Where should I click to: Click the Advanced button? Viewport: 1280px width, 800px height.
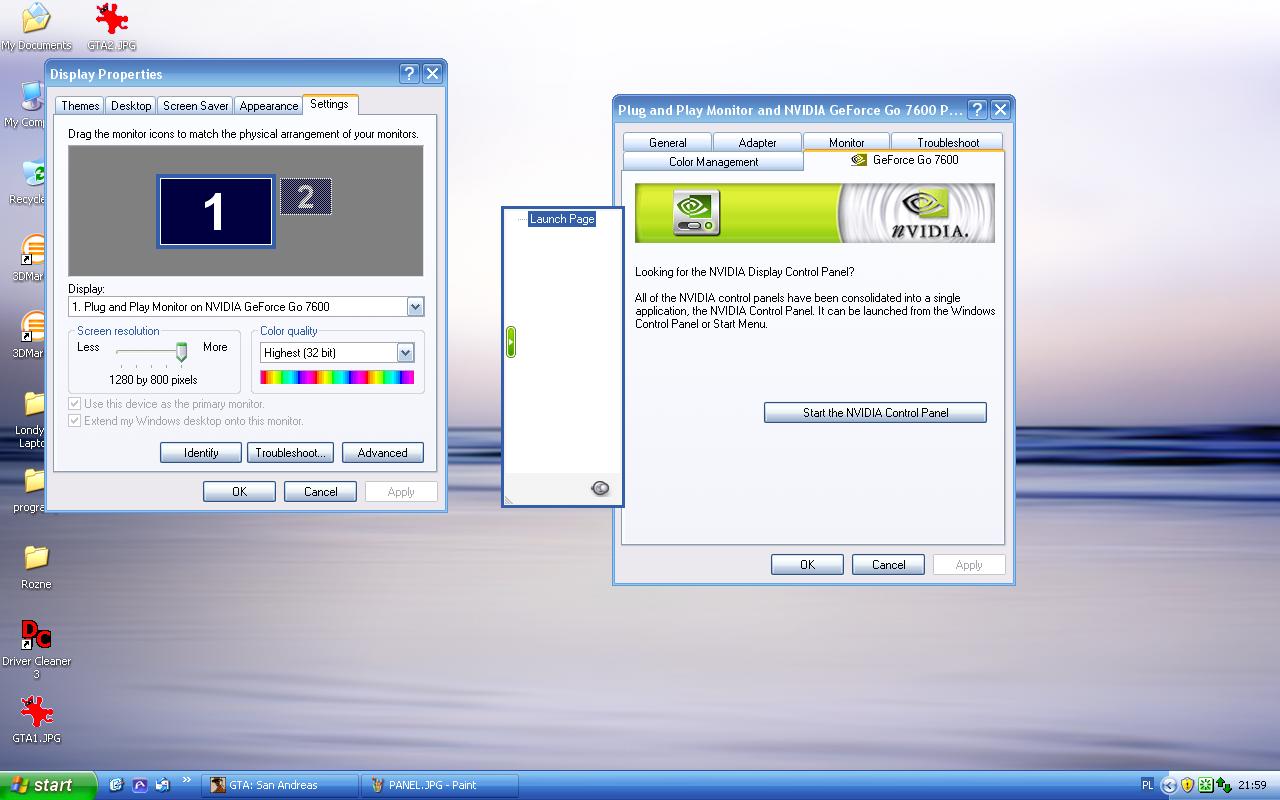[x=382, y=453]
